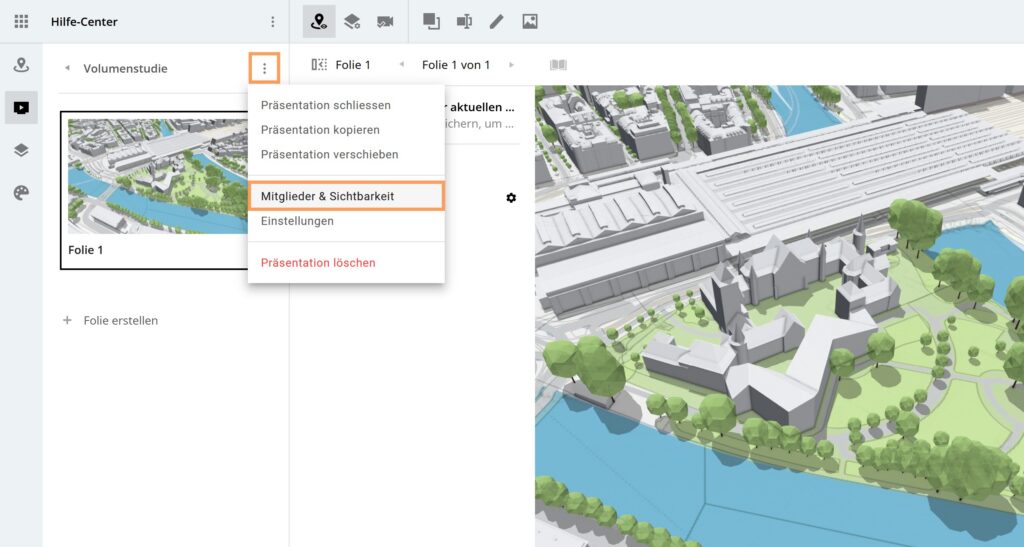Collapse Volumenstudie with the back arrow
Viewport: 1024px width, 547px height.
click(x=67, y=69)
